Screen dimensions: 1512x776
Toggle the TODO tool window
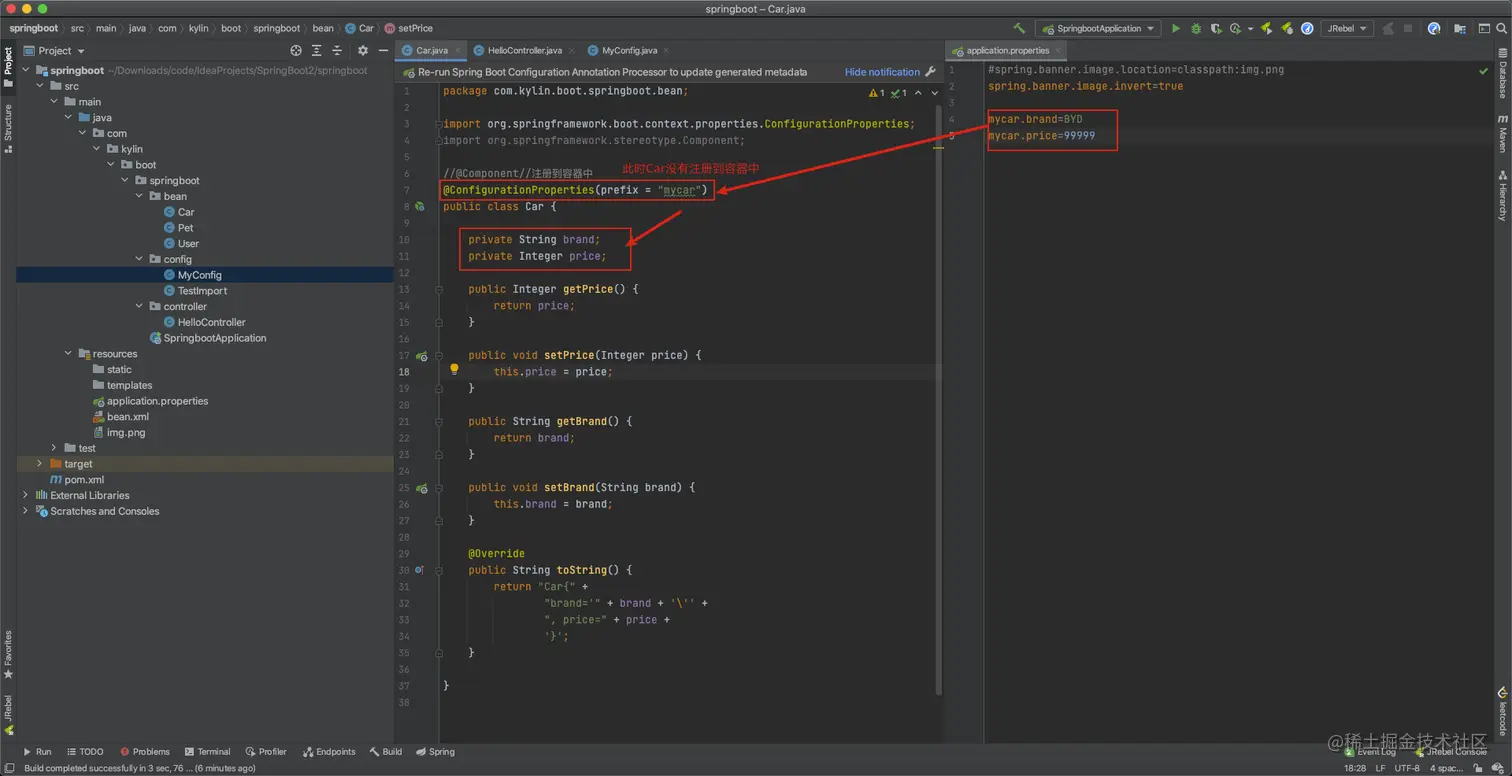85,752
